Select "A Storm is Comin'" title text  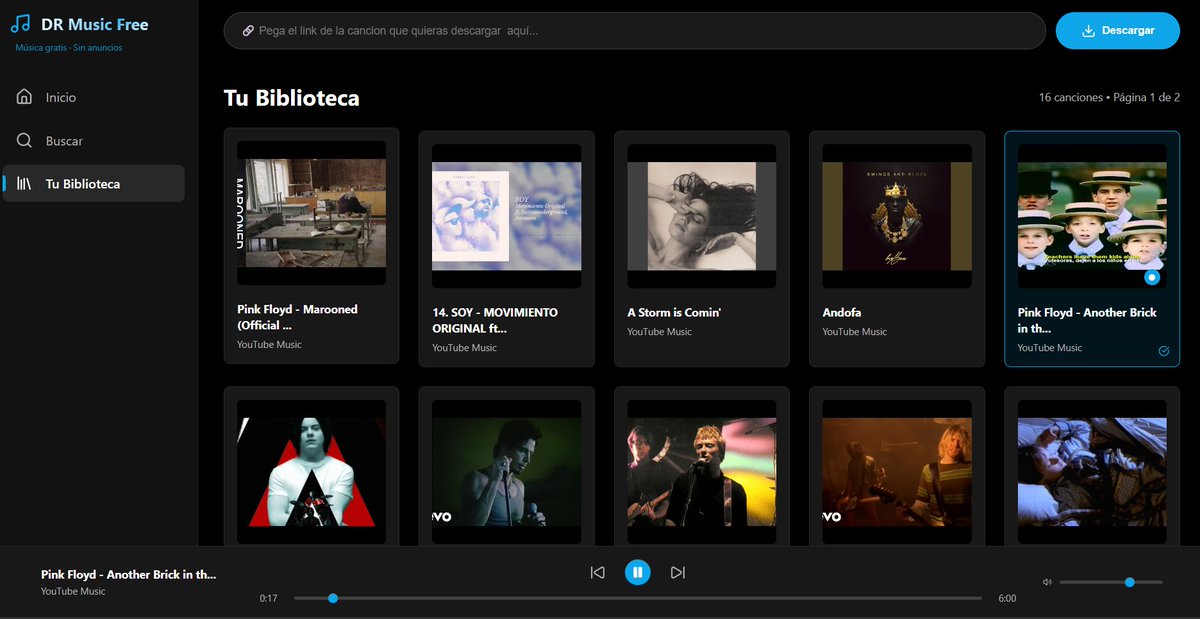coord(674,312)
